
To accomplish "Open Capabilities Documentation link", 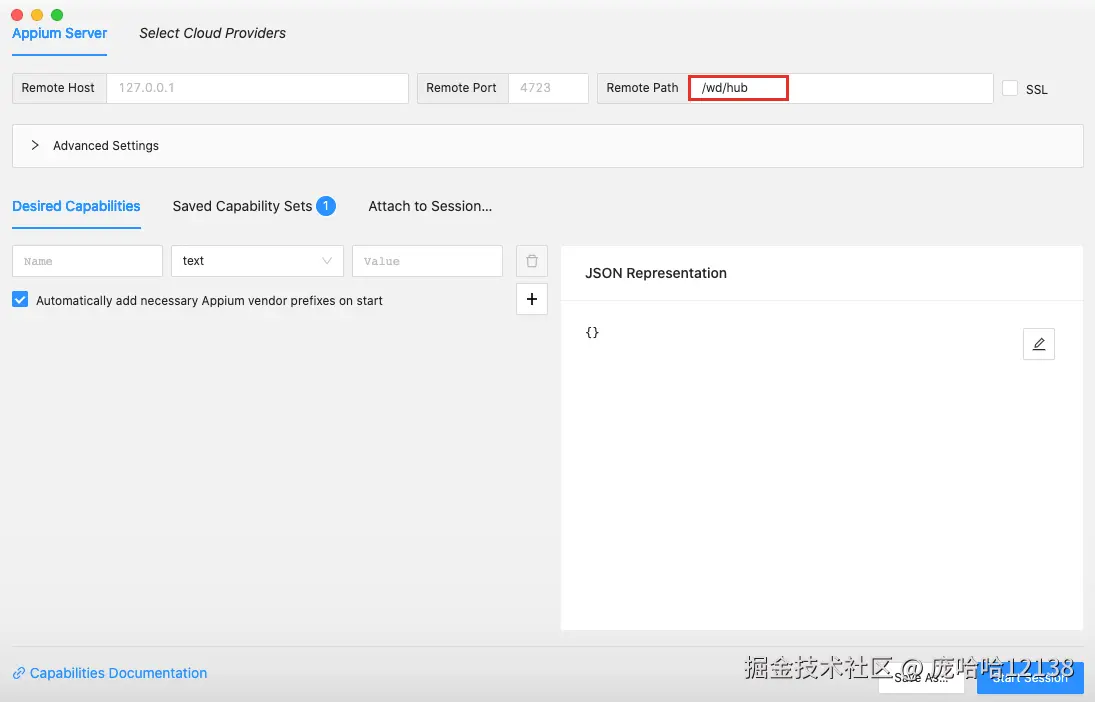I will point(110,673).
